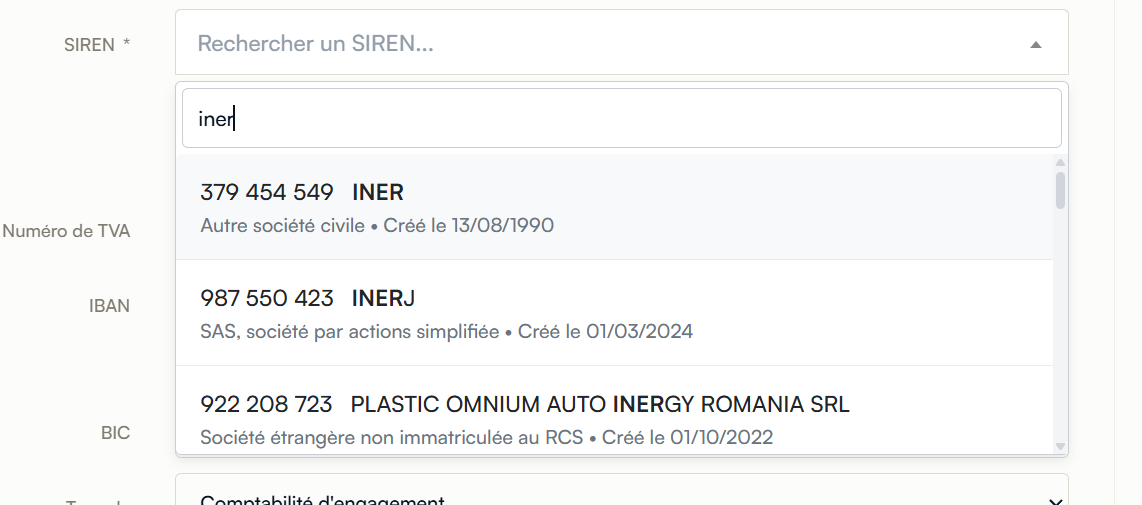The height and width of the screenshot is (505, 1142).
Task: Click the BIC field label
Action: (x=116, y=433)
